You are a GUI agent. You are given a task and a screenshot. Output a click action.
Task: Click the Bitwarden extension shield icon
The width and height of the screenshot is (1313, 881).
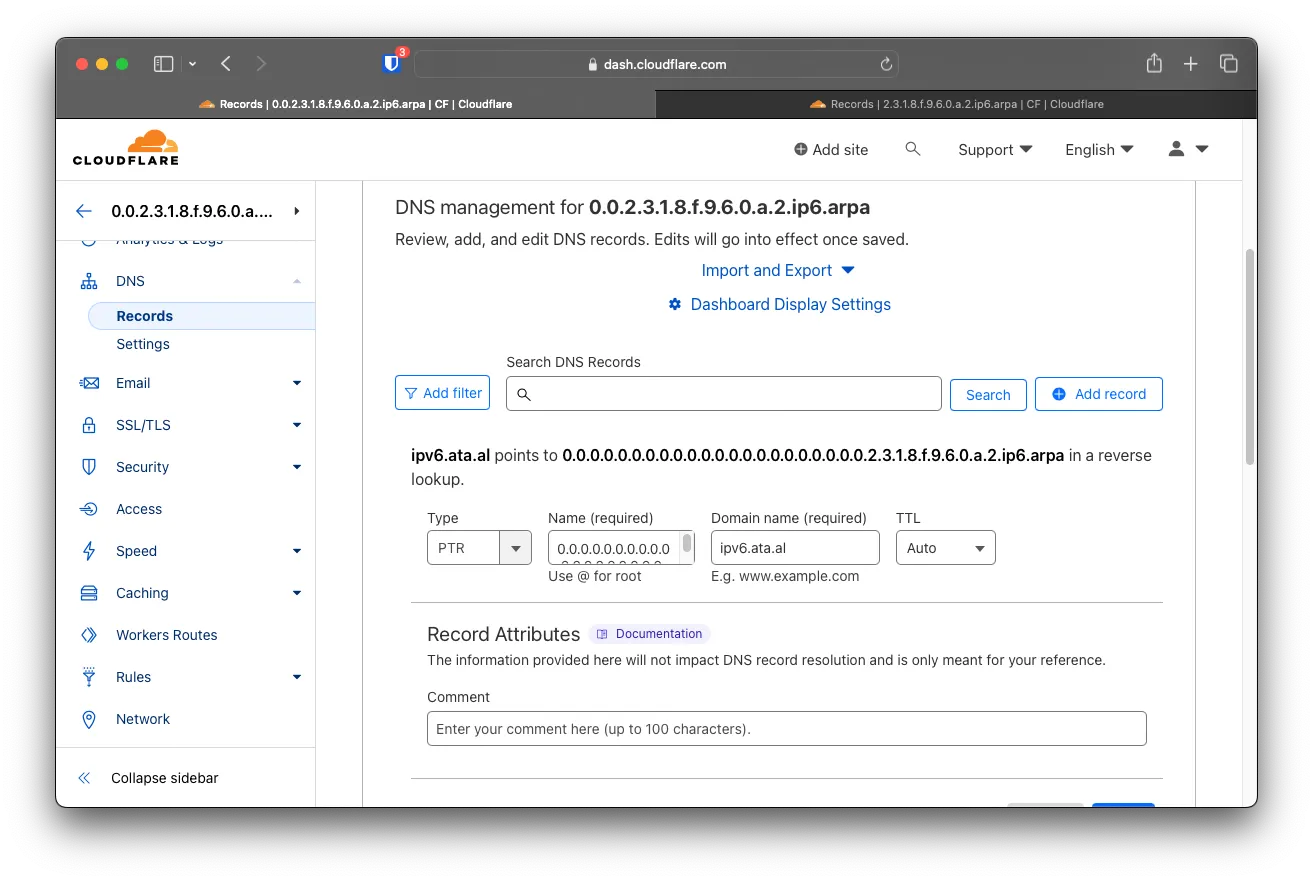(391, 64)
